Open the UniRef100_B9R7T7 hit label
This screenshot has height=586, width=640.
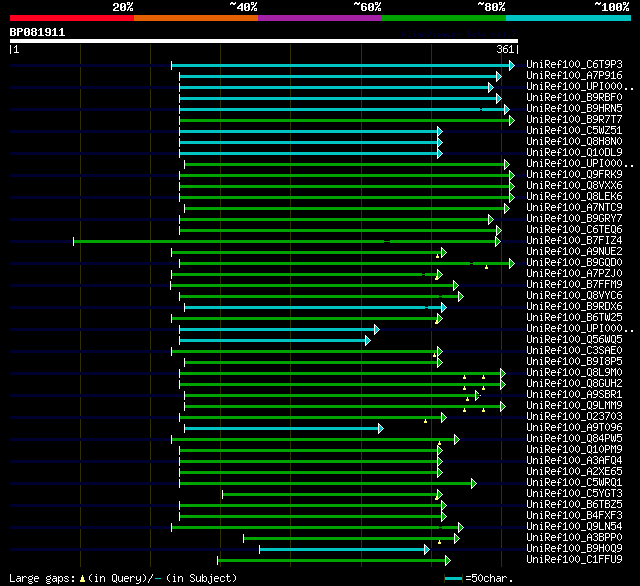coord(574,120)
